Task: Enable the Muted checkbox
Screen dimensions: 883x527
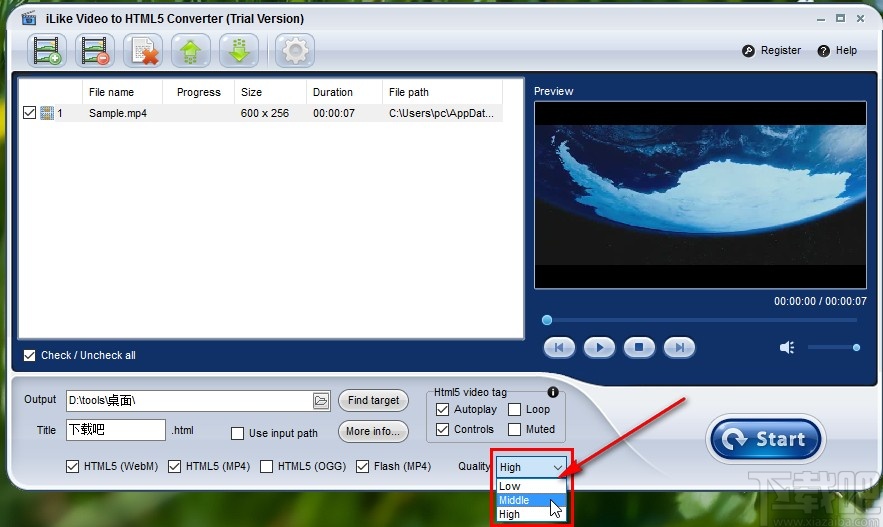Action: [514, 430]
